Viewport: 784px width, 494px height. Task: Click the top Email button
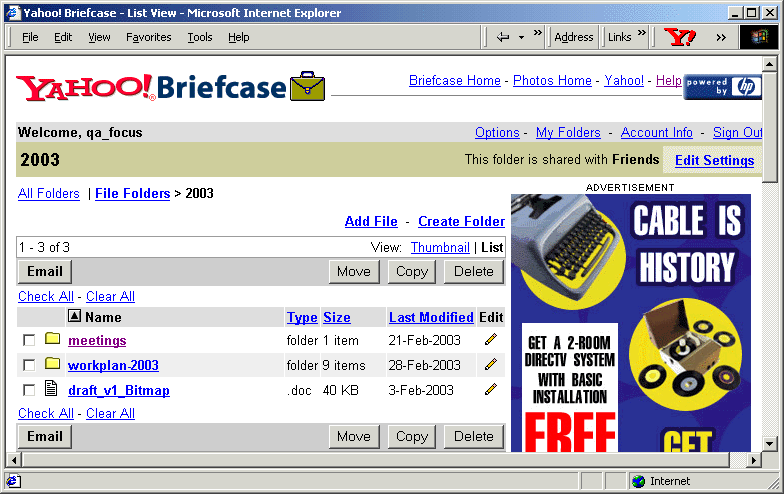[x=45, y=272]
